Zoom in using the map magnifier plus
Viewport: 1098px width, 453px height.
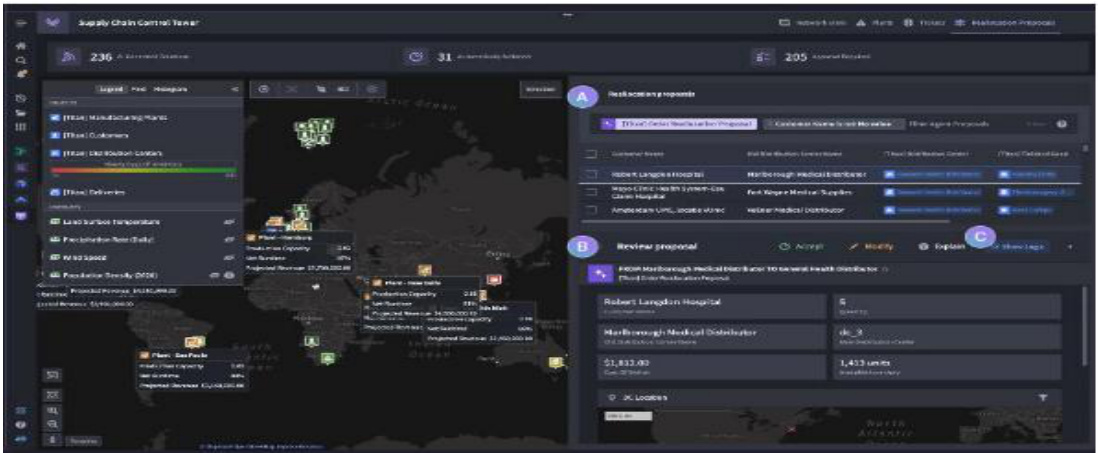click(53, 410)
